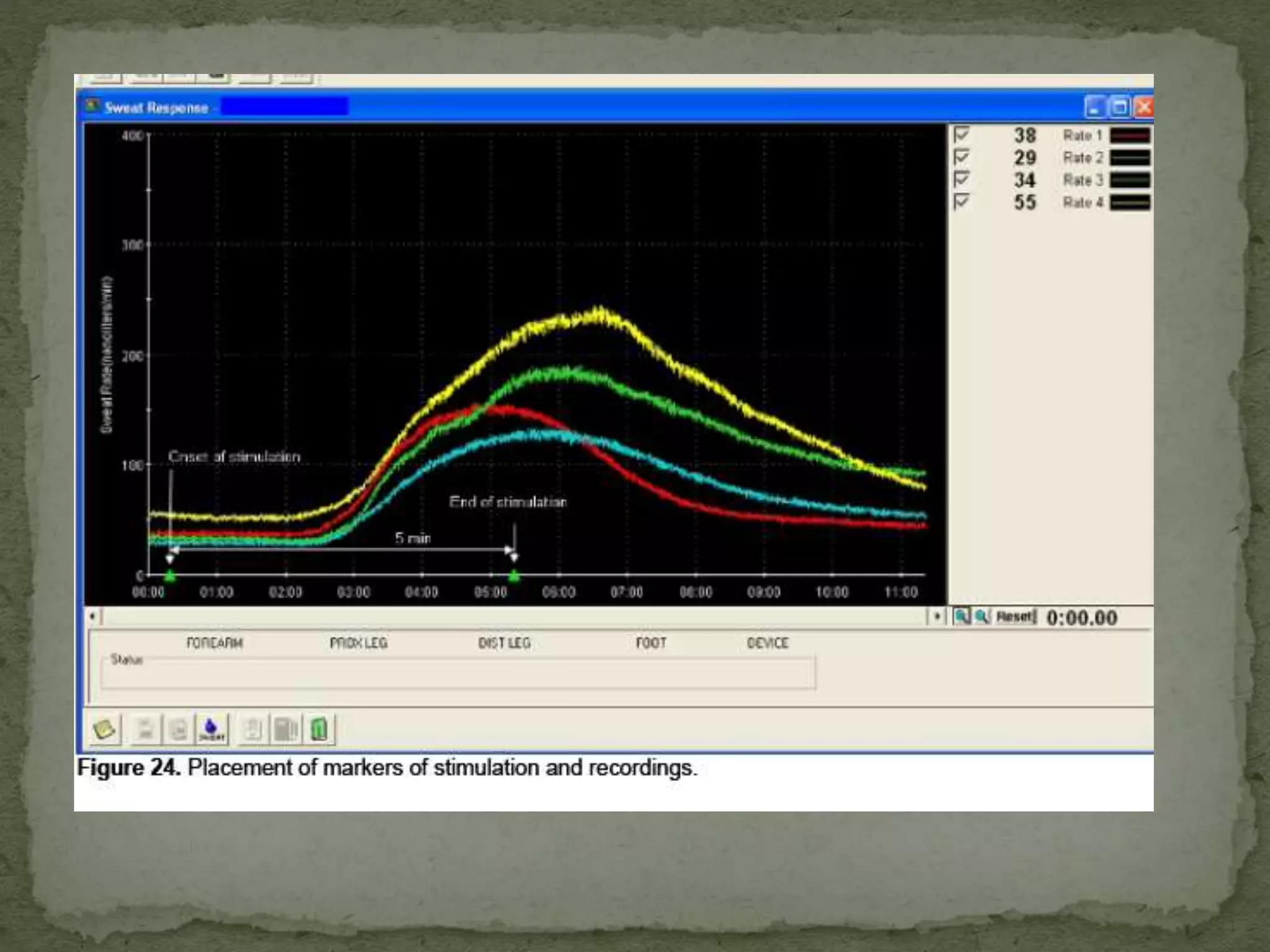Click the greyed clipboard icon after Sweat
The width and height of the screenshot is (1270, 952).
pos(252,729)
